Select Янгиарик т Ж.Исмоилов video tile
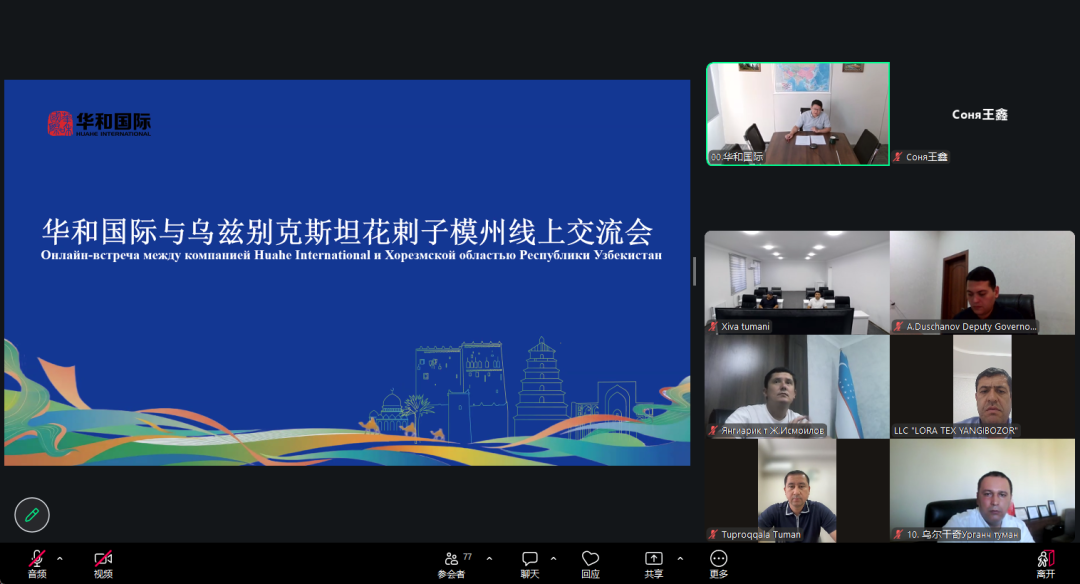Viewport: 1080px width, 584px height. tap(797, 386)
